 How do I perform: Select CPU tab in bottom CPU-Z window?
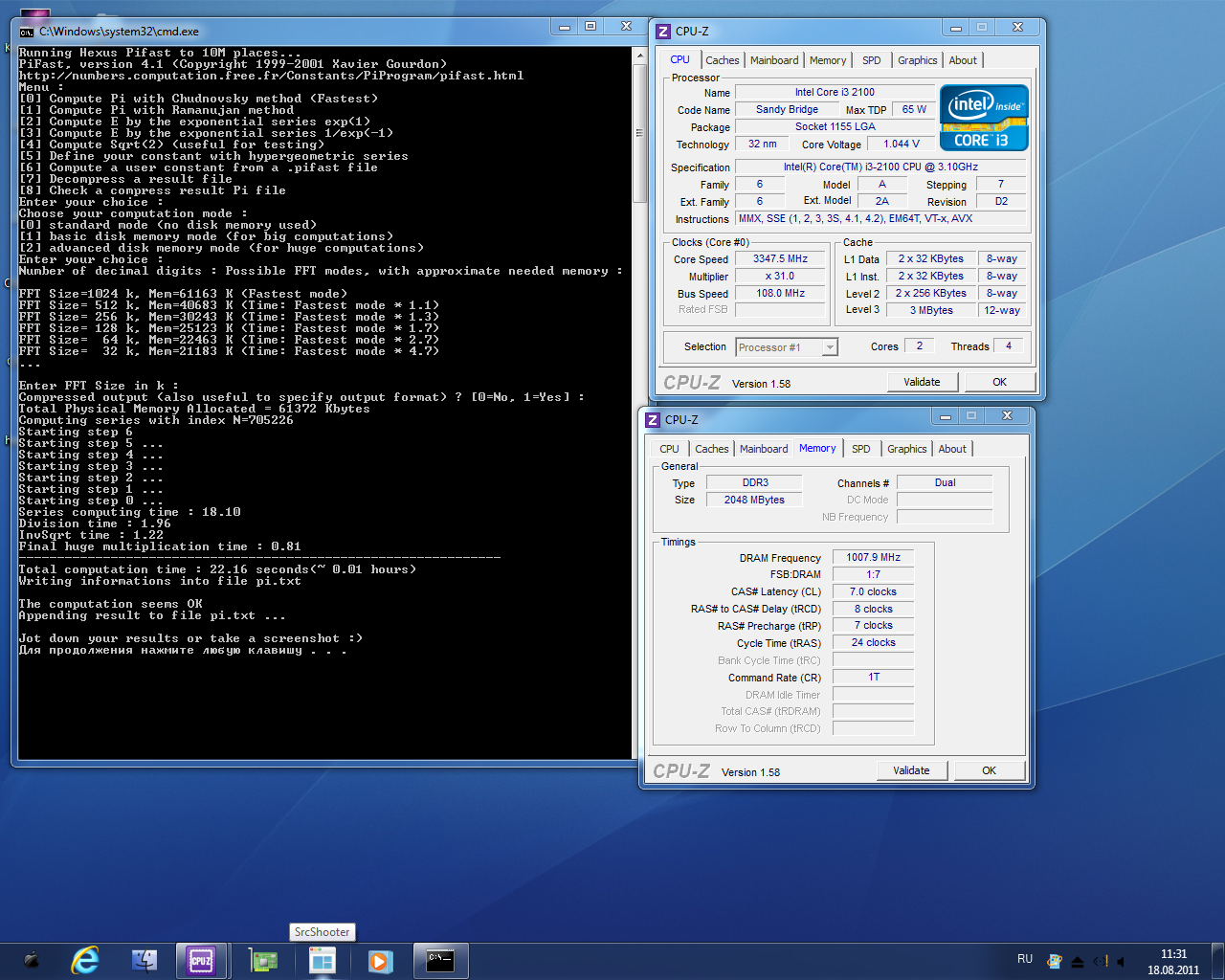[669, 449]
